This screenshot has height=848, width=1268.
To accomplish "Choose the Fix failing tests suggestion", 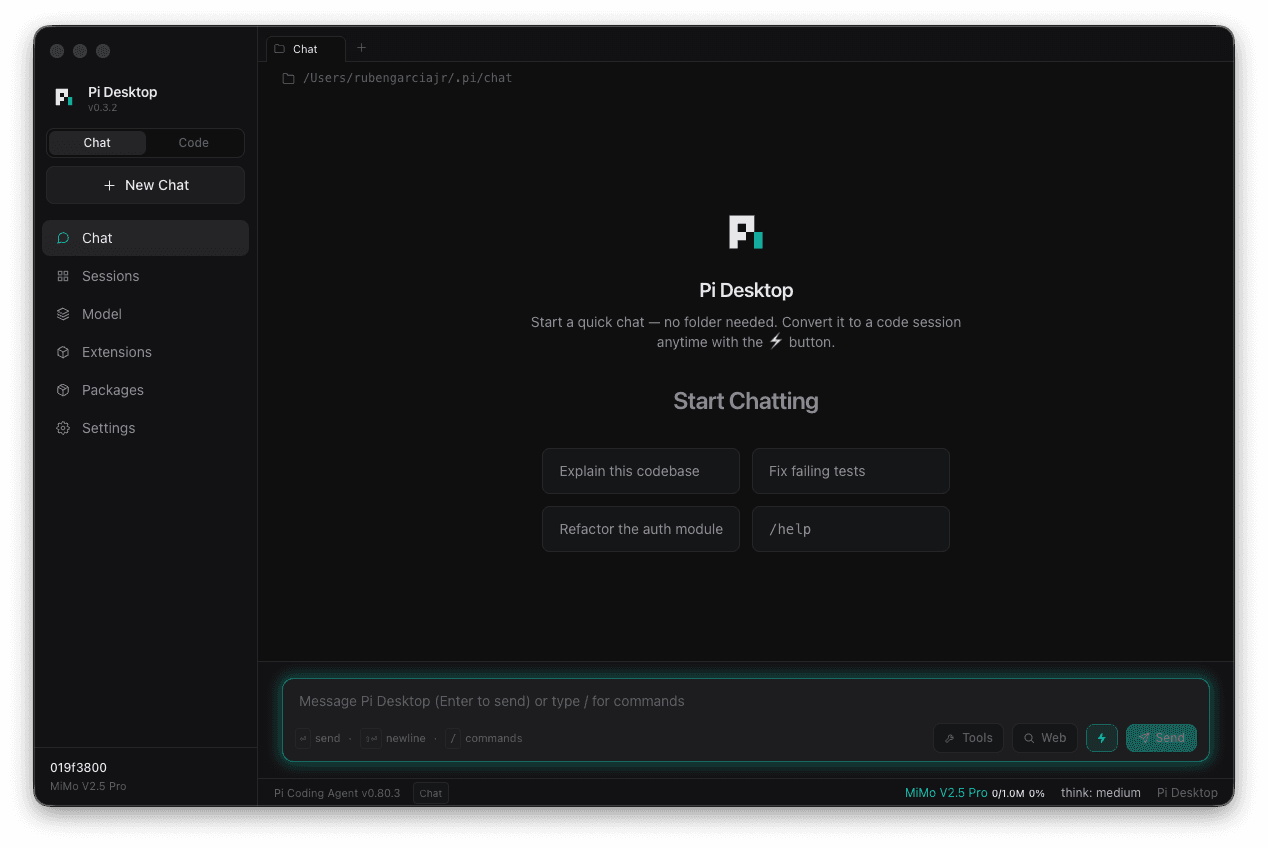I will tap(851, 471).
